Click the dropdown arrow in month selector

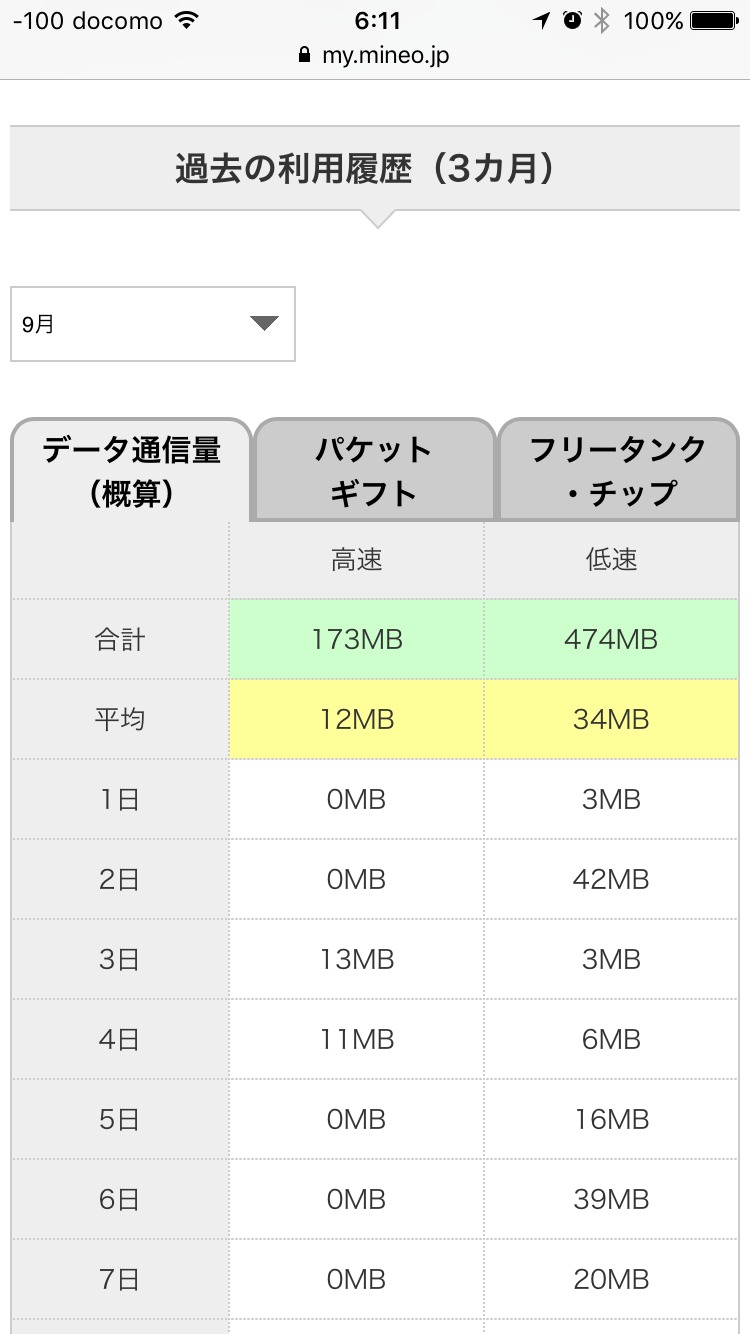tap(264, 323)
